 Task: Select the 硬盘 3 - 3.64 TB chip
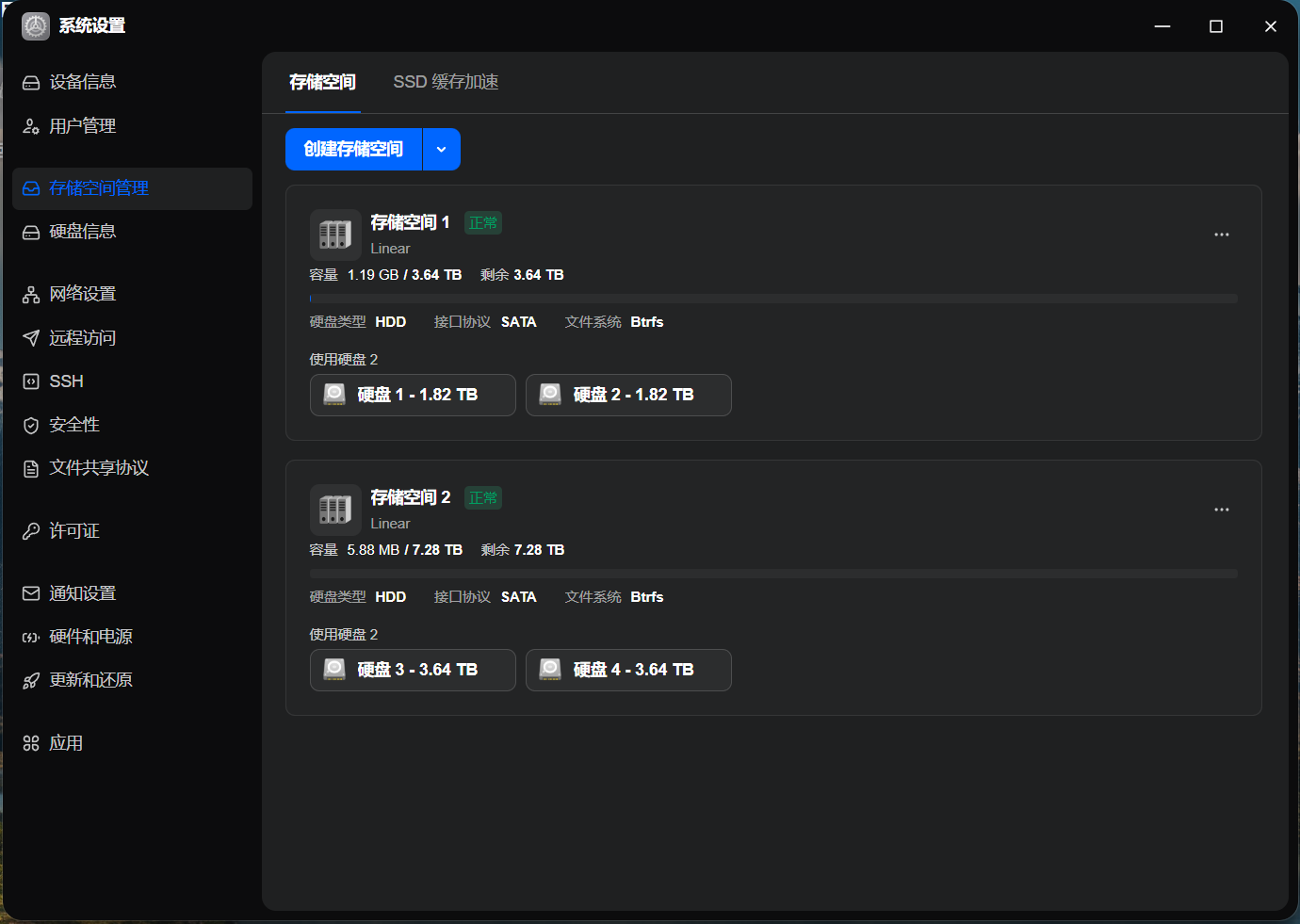coord(413,670)
